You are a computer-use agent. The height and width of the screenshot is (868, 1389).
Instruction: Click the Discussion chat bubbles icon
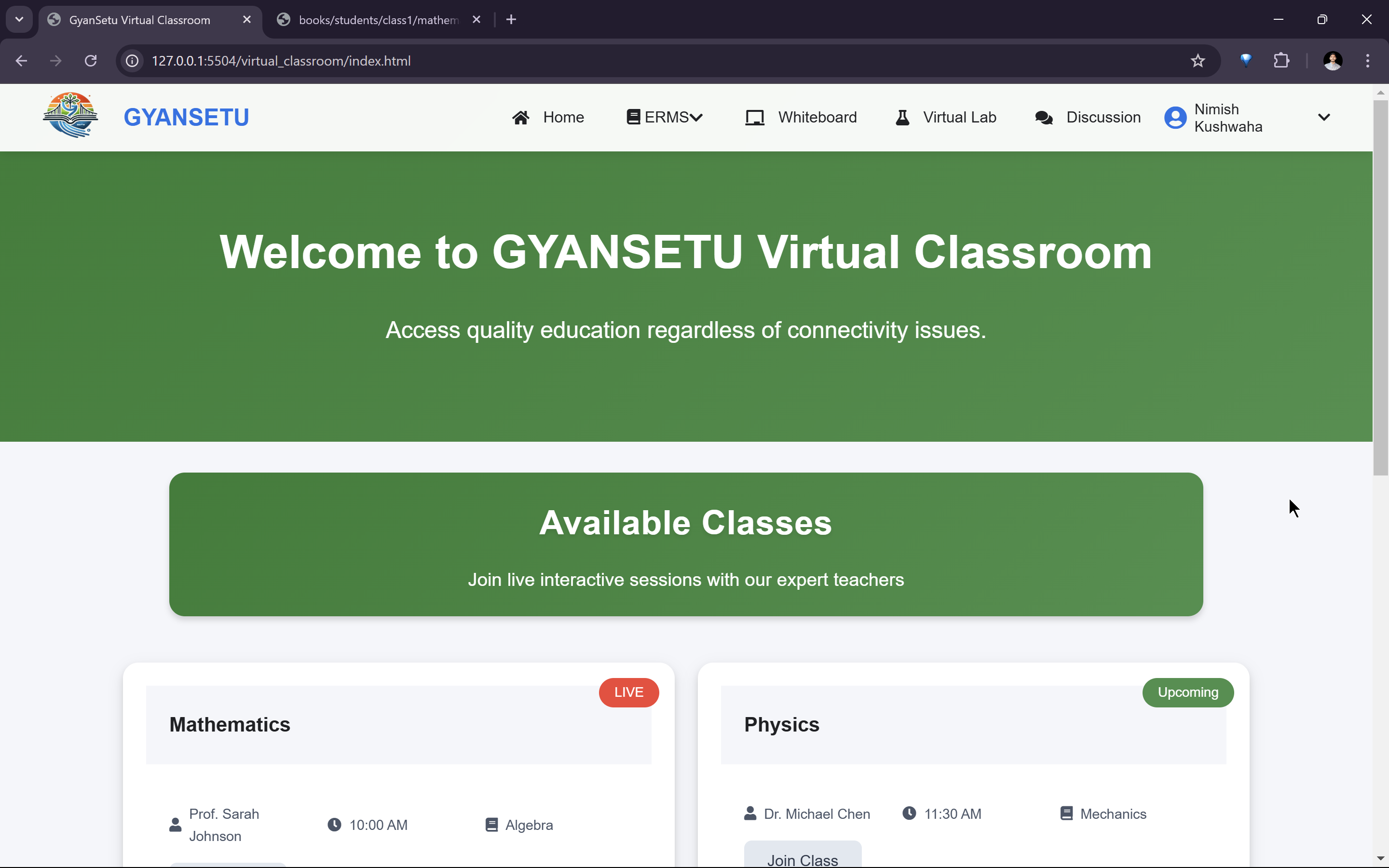tap(1044, 118)
